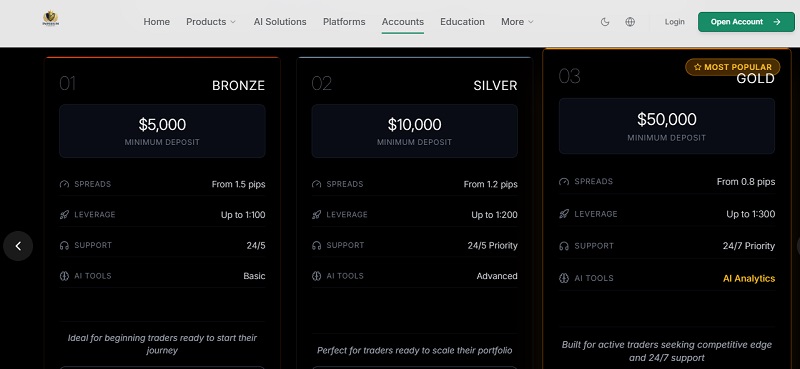
Task: Click the 'Basic' AI tools value
Action: click(x=254, y=276)
